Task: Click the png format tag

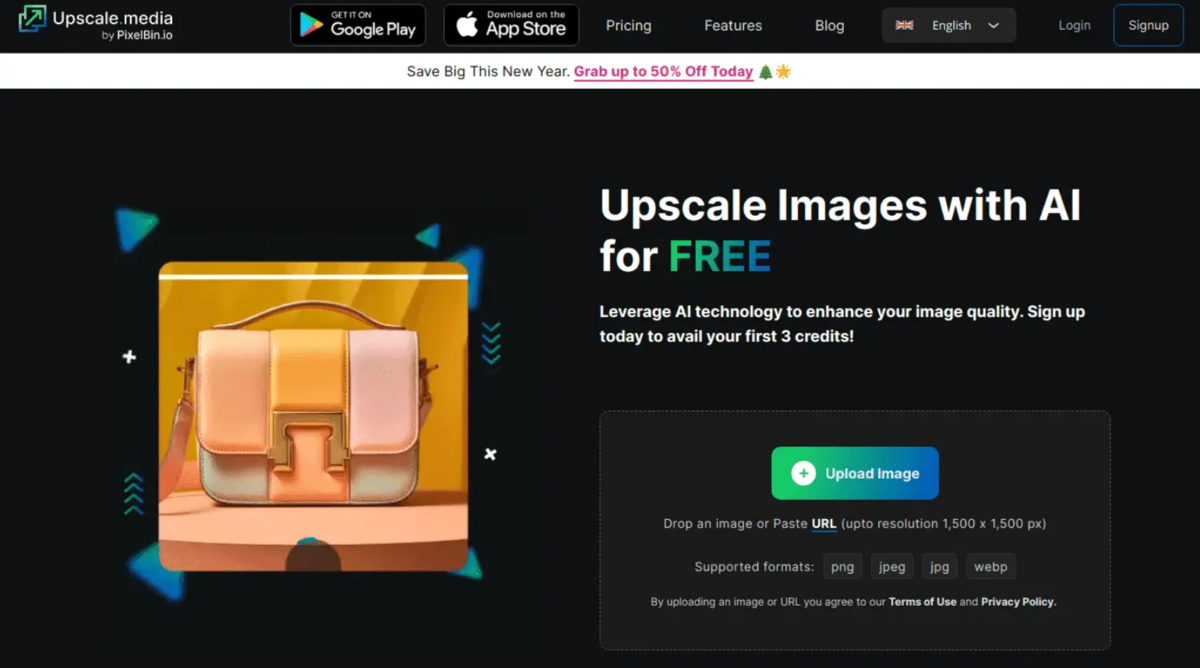Action: [x=843, y=567]
